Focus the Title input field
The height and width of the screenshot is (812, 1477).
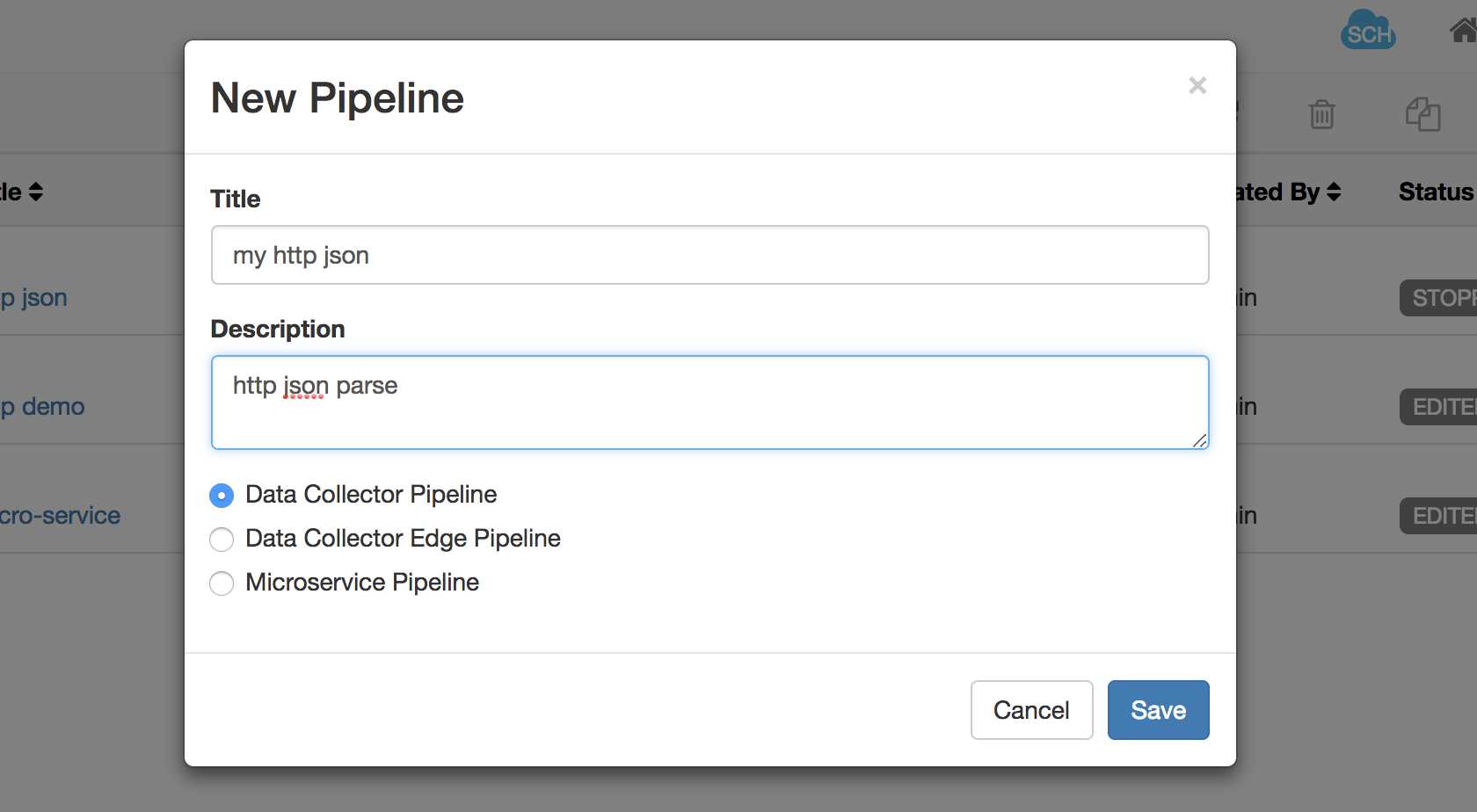[x=710, y=255]
